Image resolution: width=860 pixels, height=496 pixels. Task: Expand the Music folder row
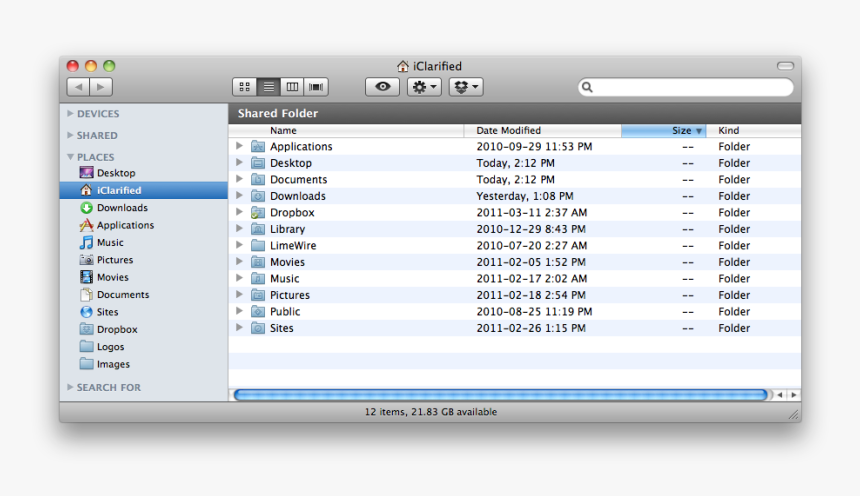click(x=239, y=278)
